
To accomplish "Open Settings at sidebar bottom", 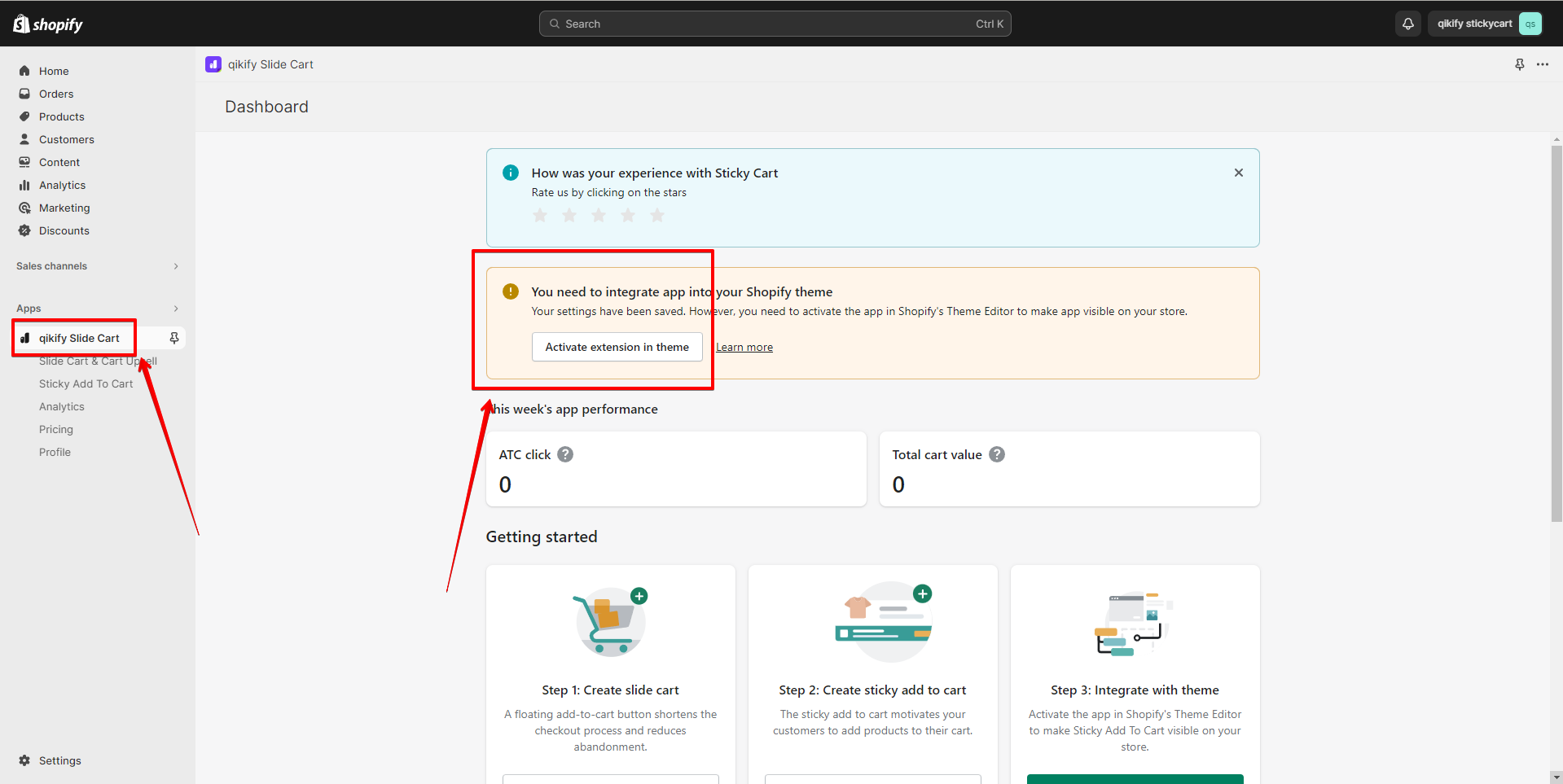I will [x=60, y=760].
